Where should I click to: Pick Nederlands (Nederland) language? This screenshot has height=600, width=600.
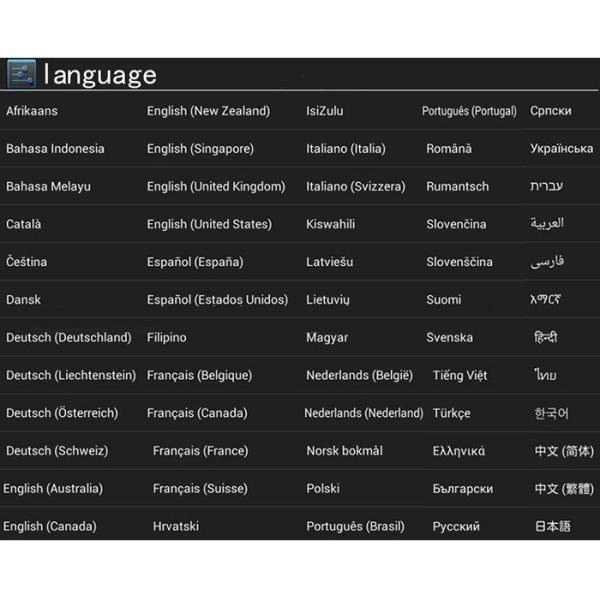tap(363, 413)
